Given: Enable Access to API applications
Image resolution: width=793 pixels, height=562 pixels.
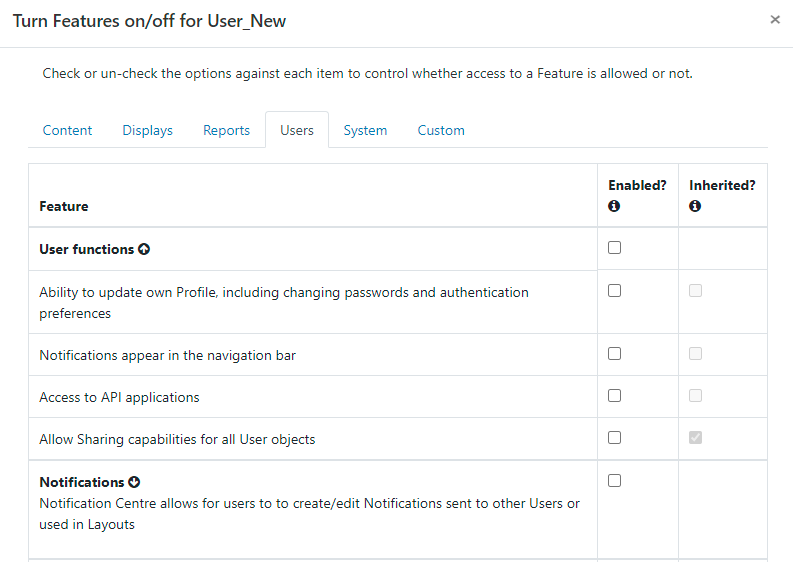Looking at the screenshot, I should click(x=614, y=395).
